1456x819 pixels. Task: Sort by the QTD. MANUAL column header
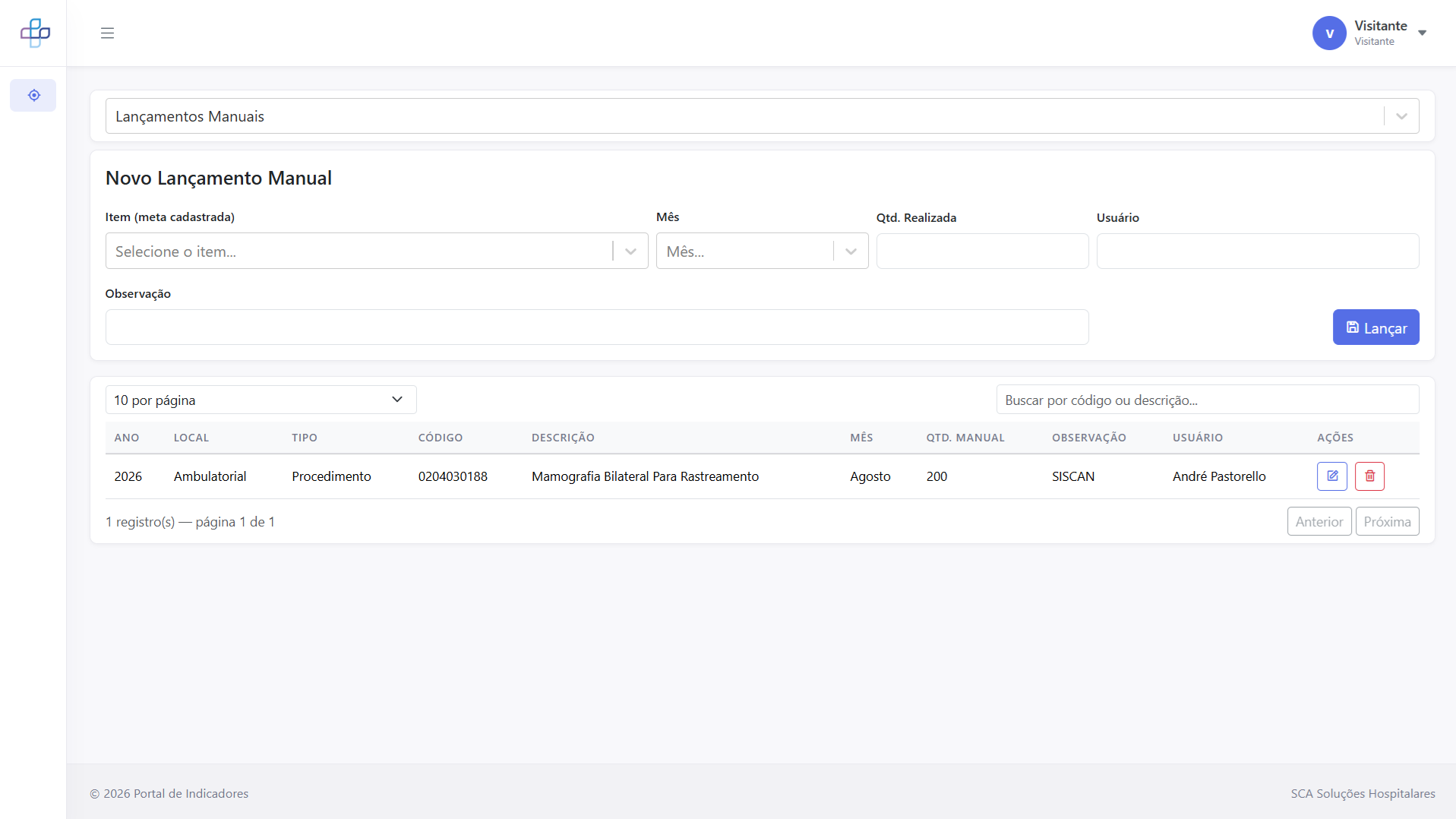click(x=965, y=438)
